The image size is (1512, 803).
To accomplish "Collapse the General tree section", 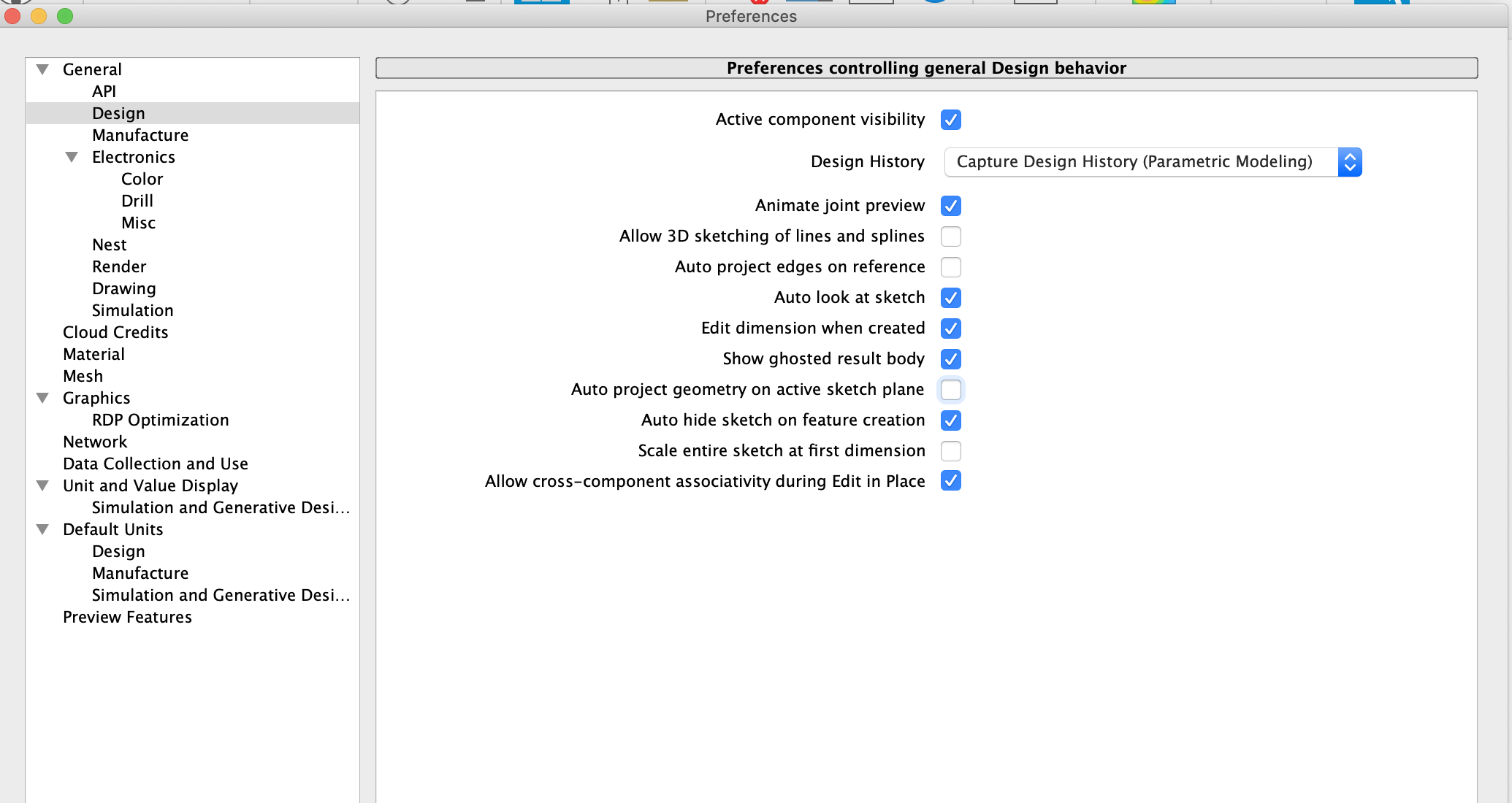I will coord(42,69).
